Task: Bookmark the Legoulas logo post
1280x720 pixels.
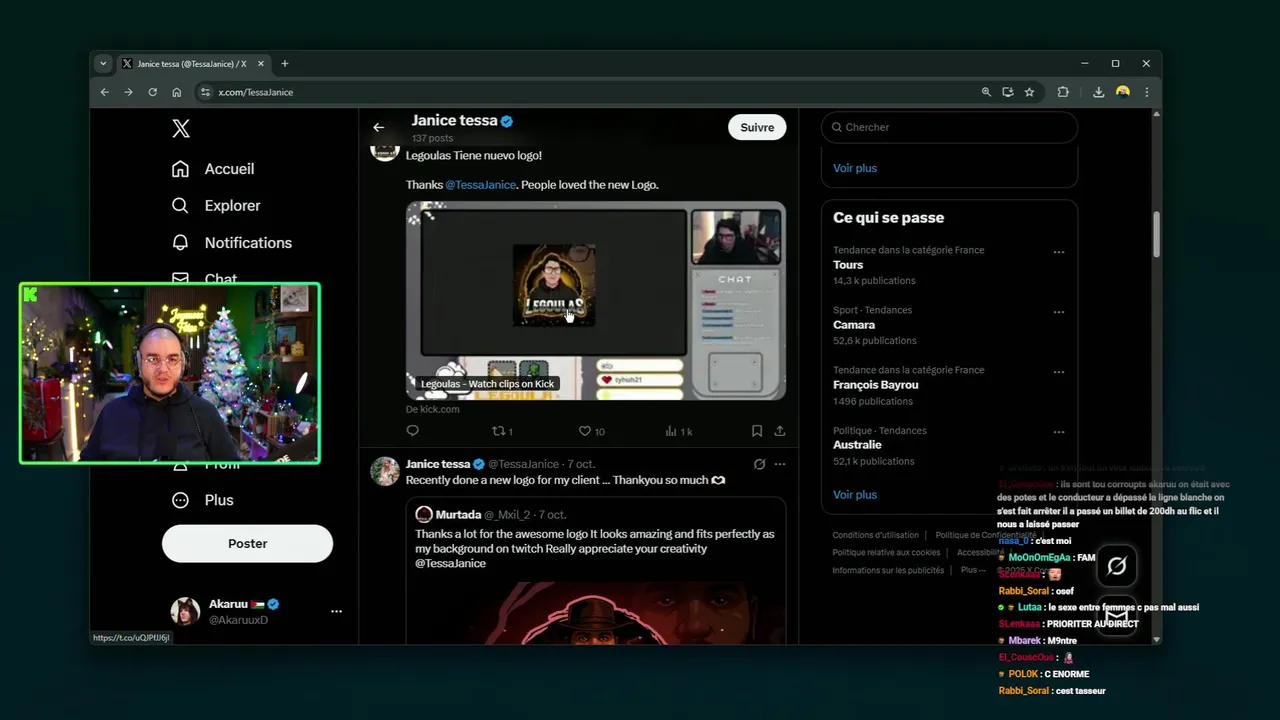Action: click(757, 431)
